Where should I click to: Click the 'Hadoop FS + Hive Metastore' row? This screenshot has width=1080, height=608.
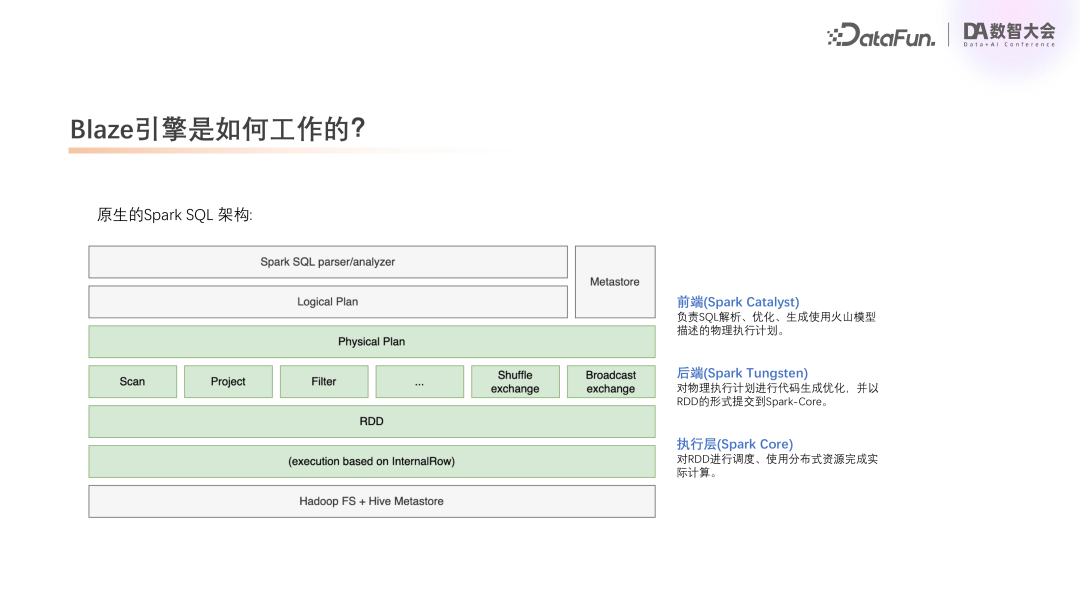tap(372, 501)
